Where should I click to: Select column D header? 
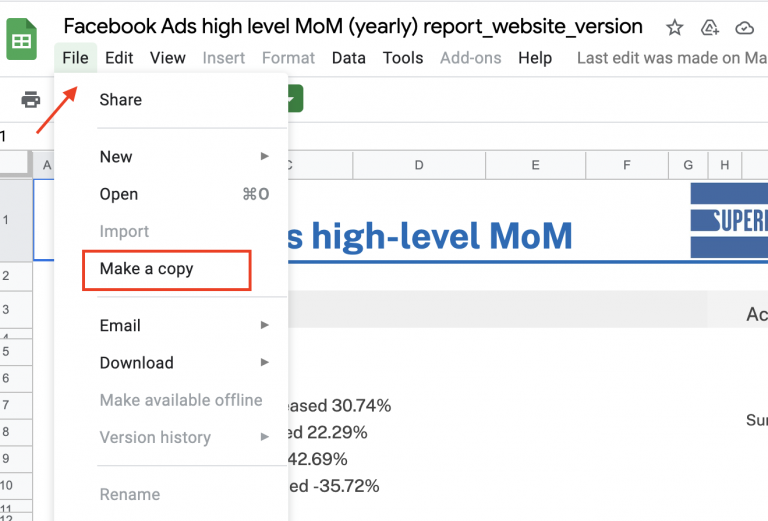coord(418,165)
